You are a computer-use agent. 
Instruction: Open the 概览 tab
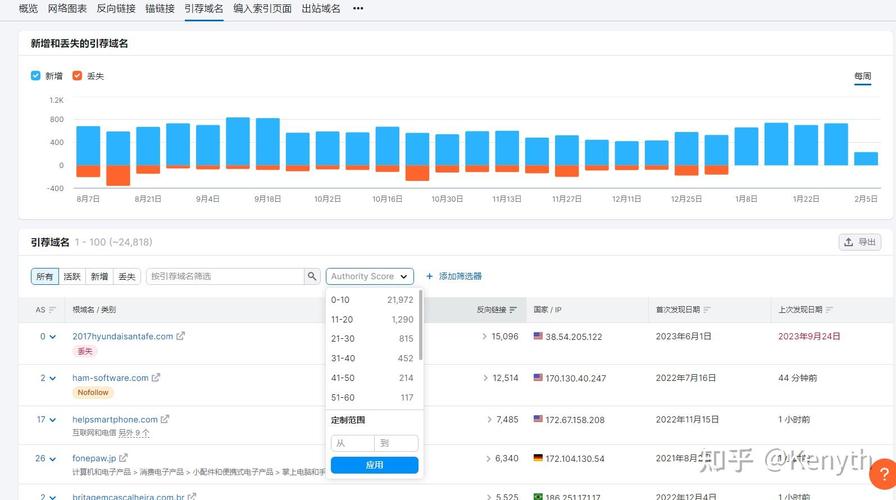pos(28,9)
